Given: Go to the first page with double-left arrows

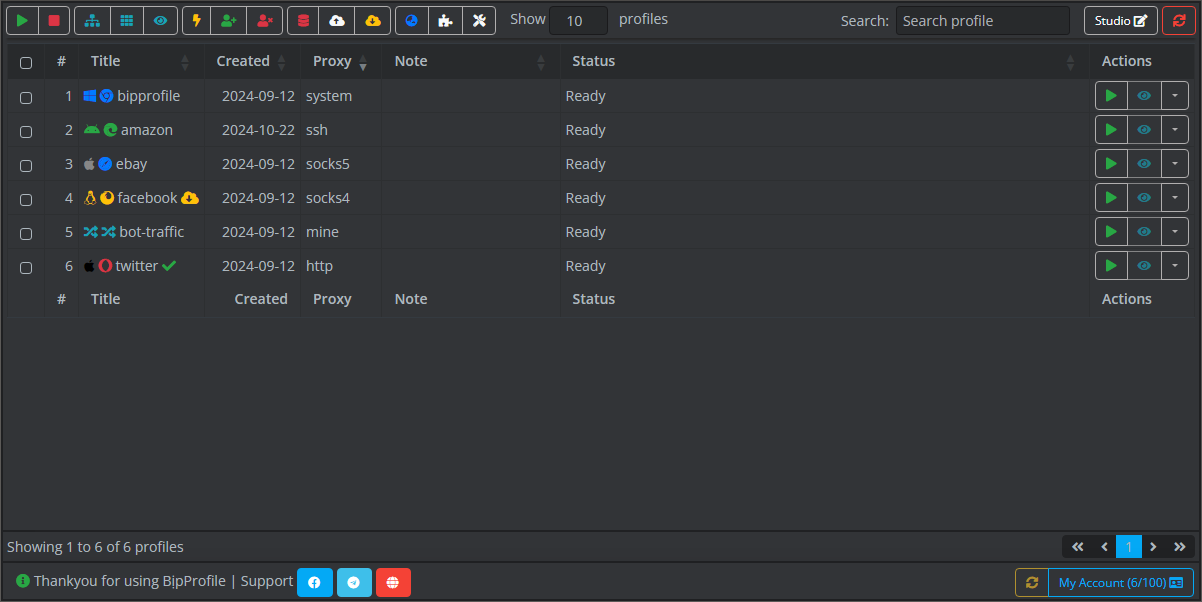Looking at the screenshot, I should tap(1077, 547).
